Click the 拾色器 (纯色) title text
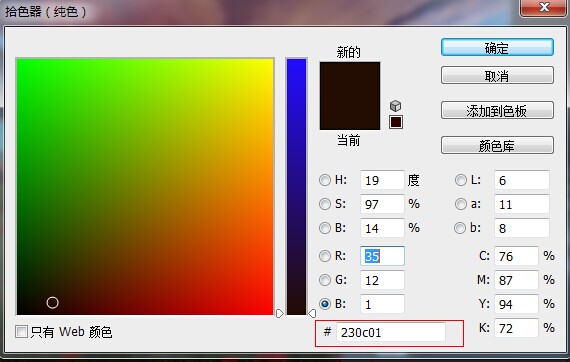 pyautogui.click(x=45, y=12)
